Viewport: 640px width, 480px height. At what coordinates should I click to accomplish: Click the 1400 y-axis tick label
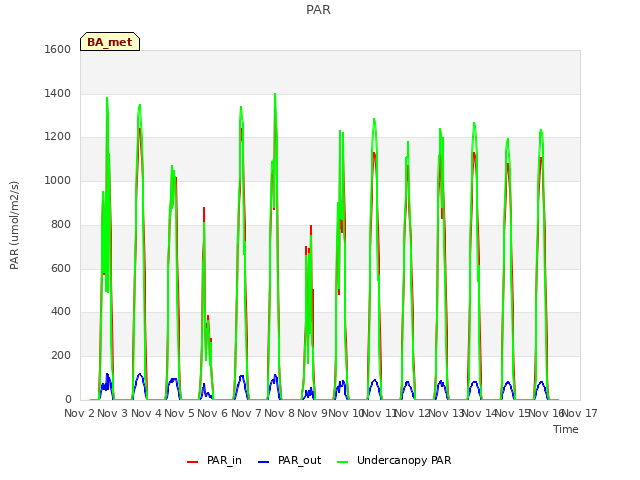(x=58, y=93)
